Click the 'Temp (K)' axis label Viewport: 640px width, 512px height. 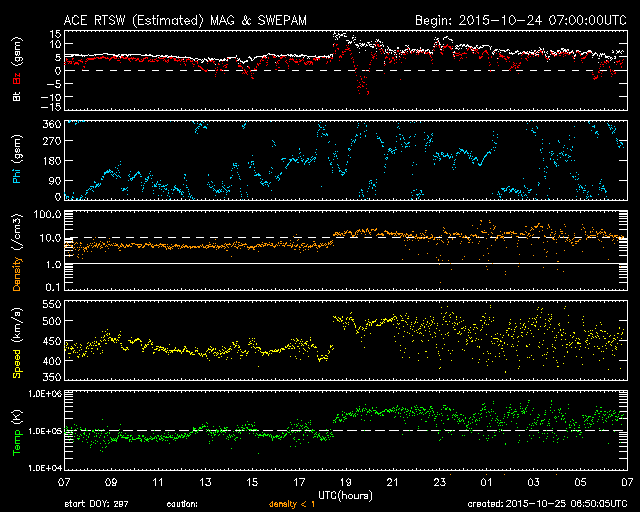pyautogui.click(x=17, y=433)
